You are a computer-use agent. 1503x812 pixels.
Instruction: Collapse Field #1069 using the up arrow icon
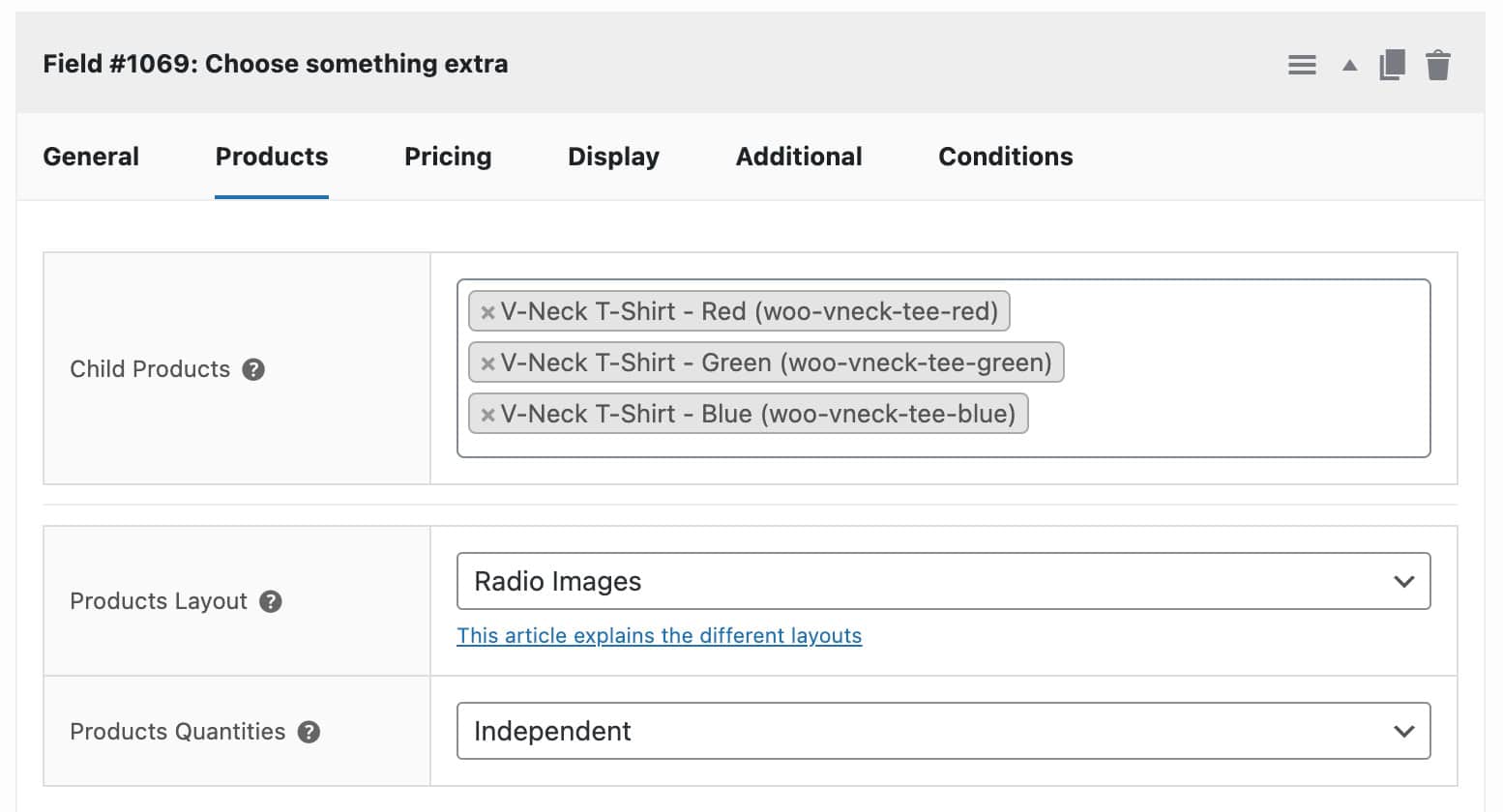[x=1348, y=64]
